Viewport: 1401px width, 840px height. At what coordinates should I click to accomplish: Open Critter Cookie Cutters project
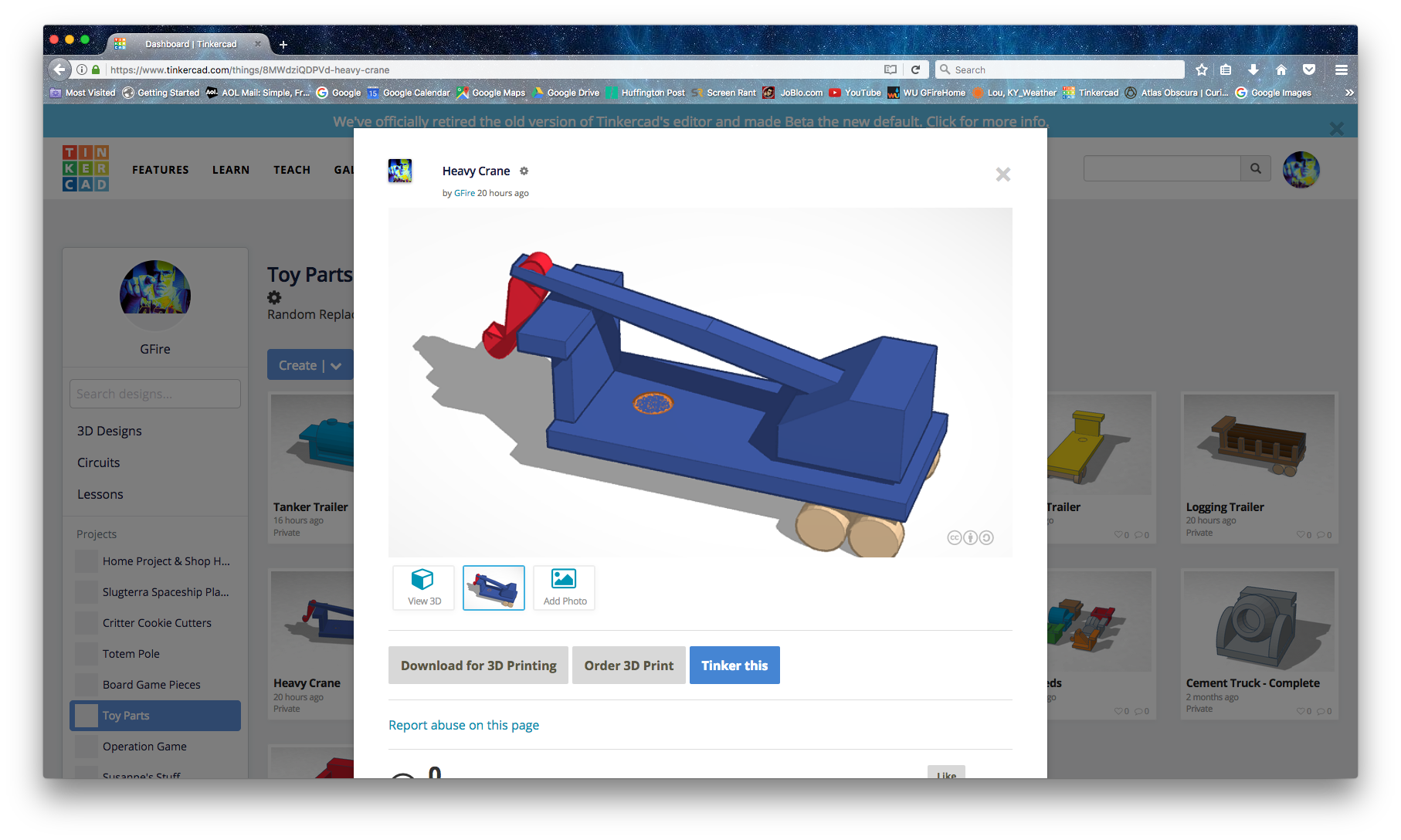(155, 623)
